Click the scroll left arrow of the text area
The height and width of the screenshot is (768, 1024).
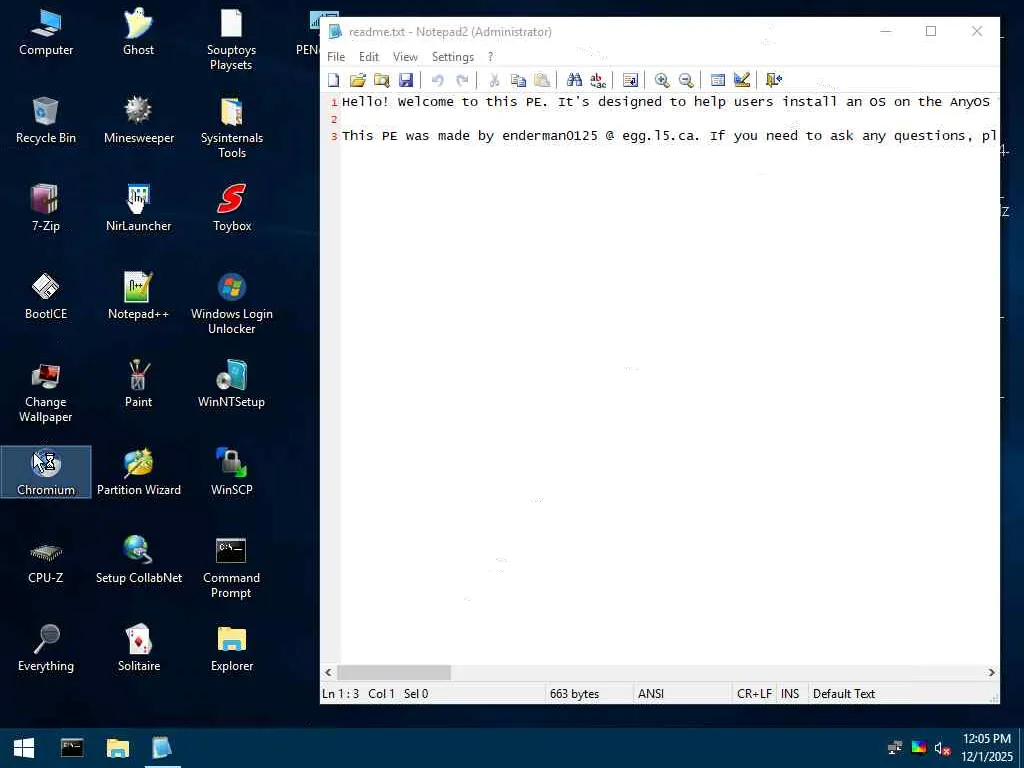coord(328,672)
